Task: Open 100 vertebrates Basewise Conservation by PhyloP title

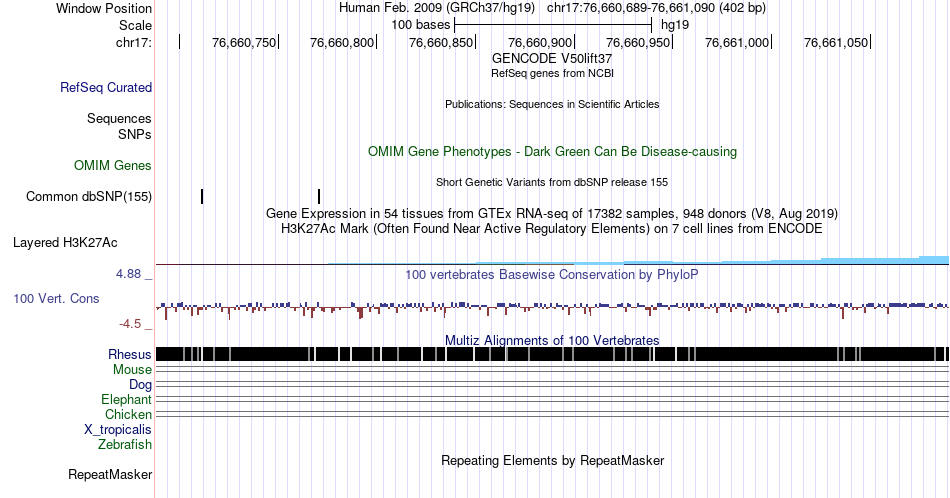Action: (x=552, y=274)
